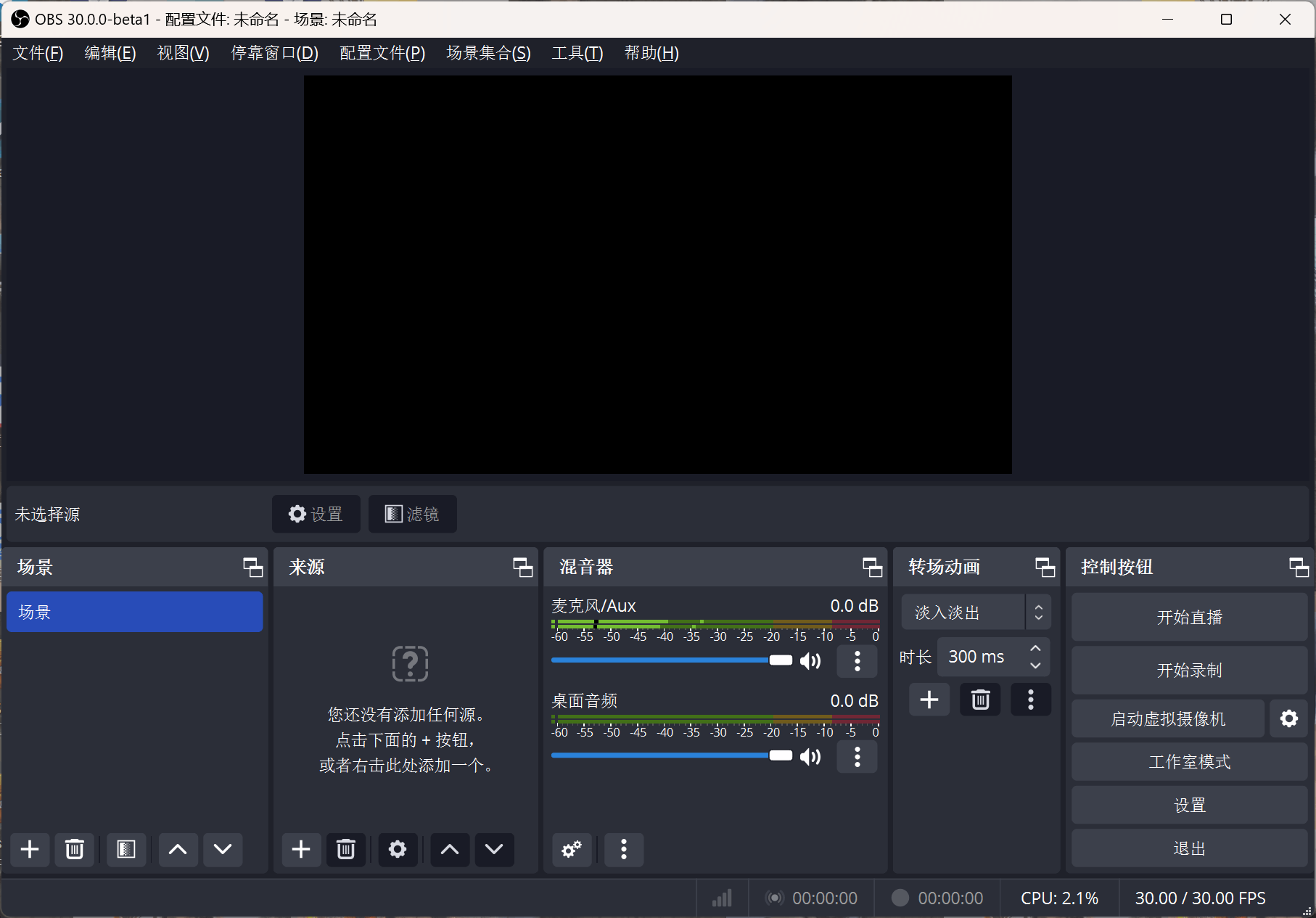The height and width of the screenshot is (918, 1316).
Task: Adjust the Desktop Audio volume slider
Action: (x=671, y=755)
